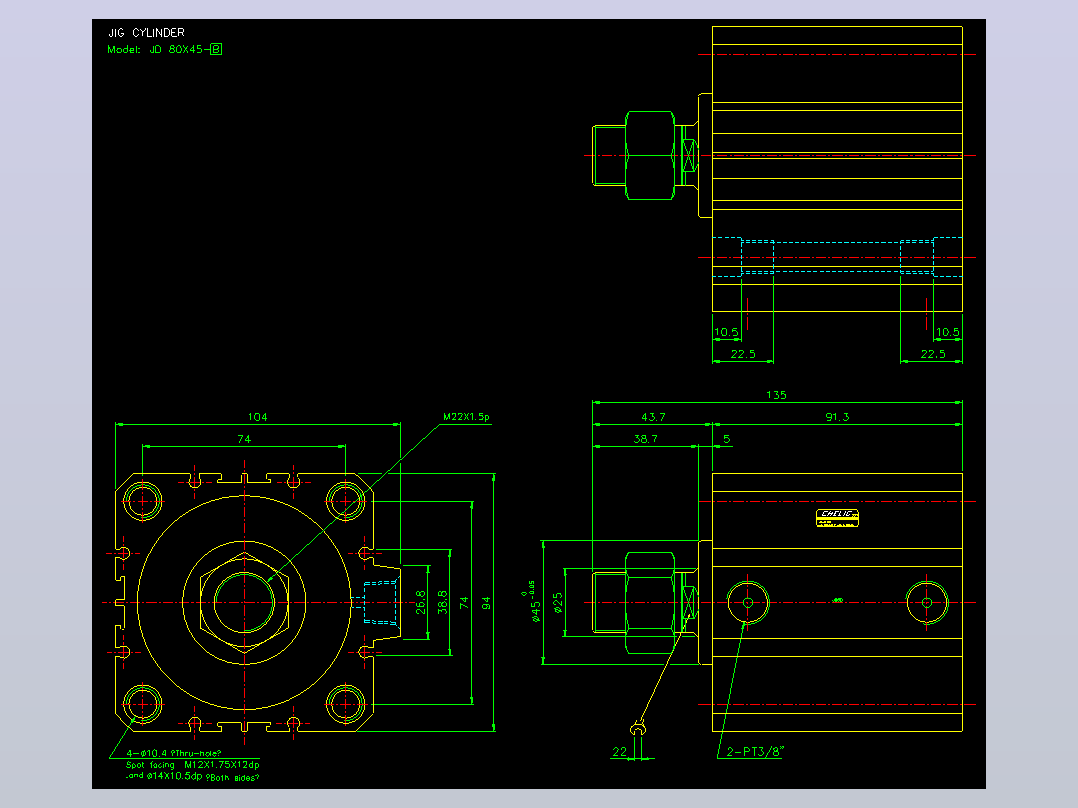Select the "38.8" vertical dimension
Screen dimensions: 1078x808
pos(443,602)
